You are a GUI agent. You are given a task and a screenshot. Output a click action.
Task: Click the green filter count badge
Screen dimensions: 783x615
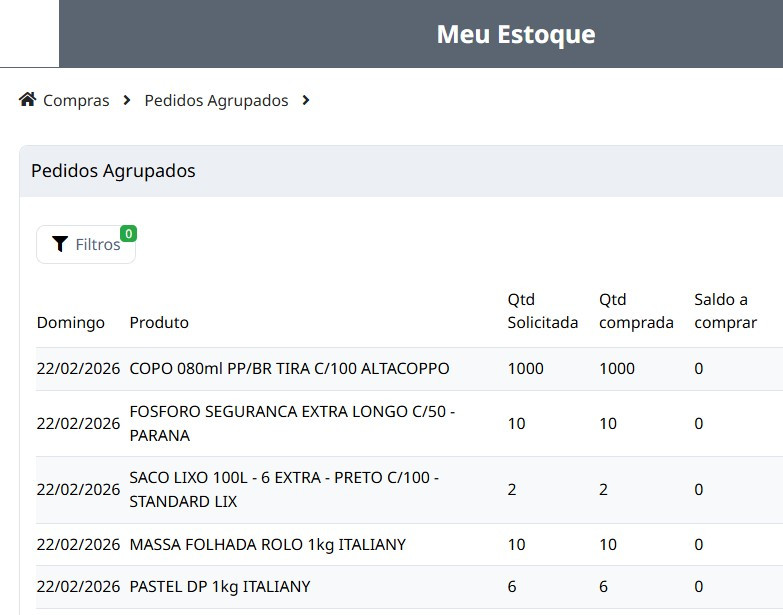click(128, 234)
